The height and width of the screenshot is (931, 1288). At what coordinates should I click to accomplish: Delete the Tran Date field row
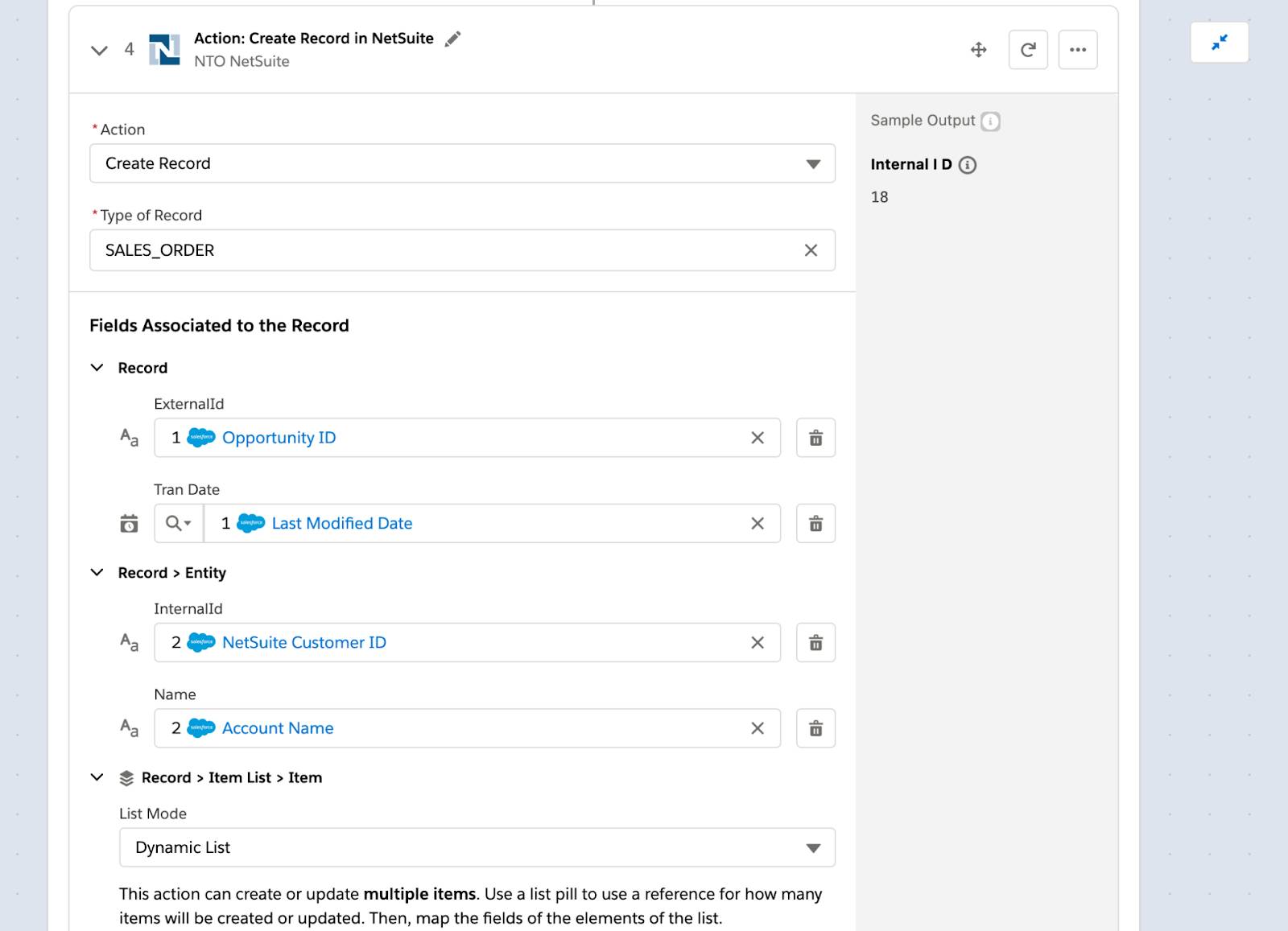pos(815,523)
